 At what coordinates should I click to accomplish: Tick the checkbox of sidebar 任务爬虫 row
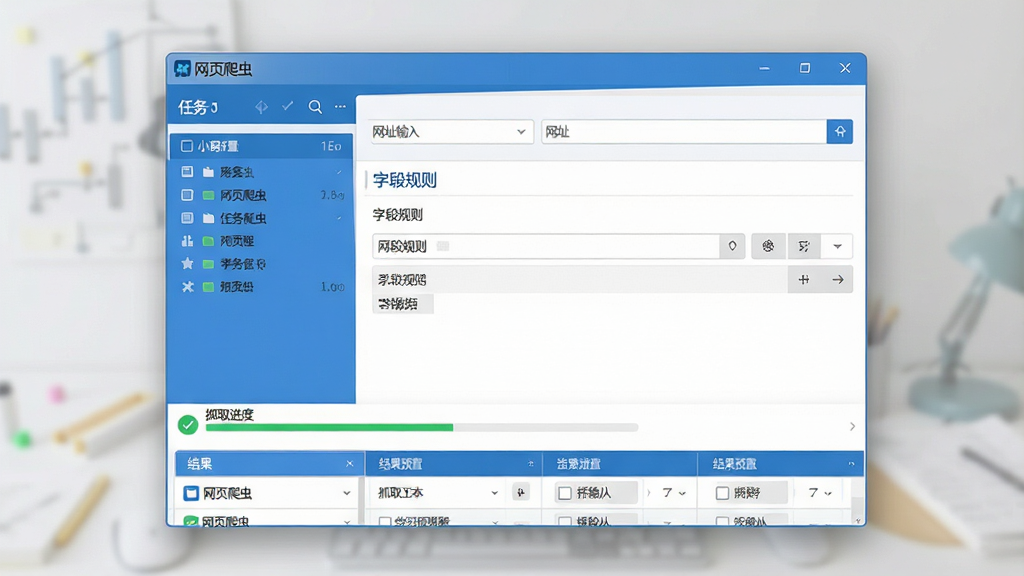click(x=187, y=218)
